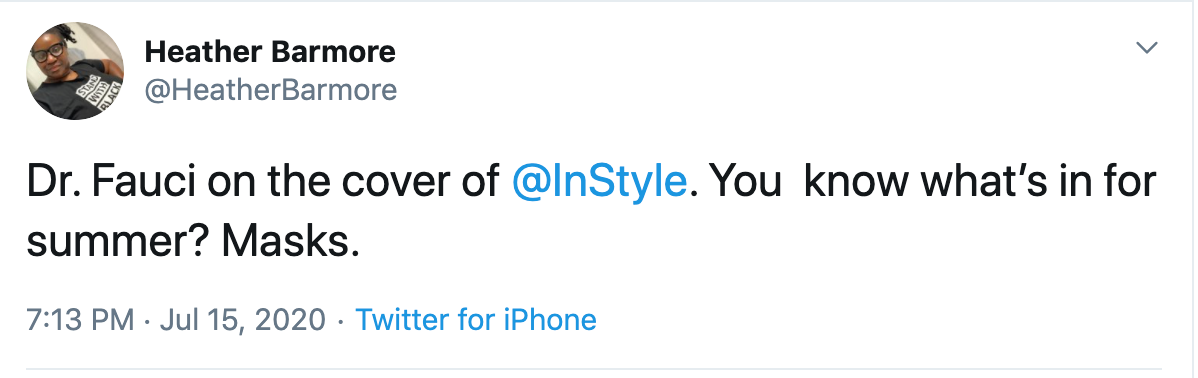Click the tweet text starting 'Dr. Fauci'
The image size is (1198, 378).
[591, 213]
